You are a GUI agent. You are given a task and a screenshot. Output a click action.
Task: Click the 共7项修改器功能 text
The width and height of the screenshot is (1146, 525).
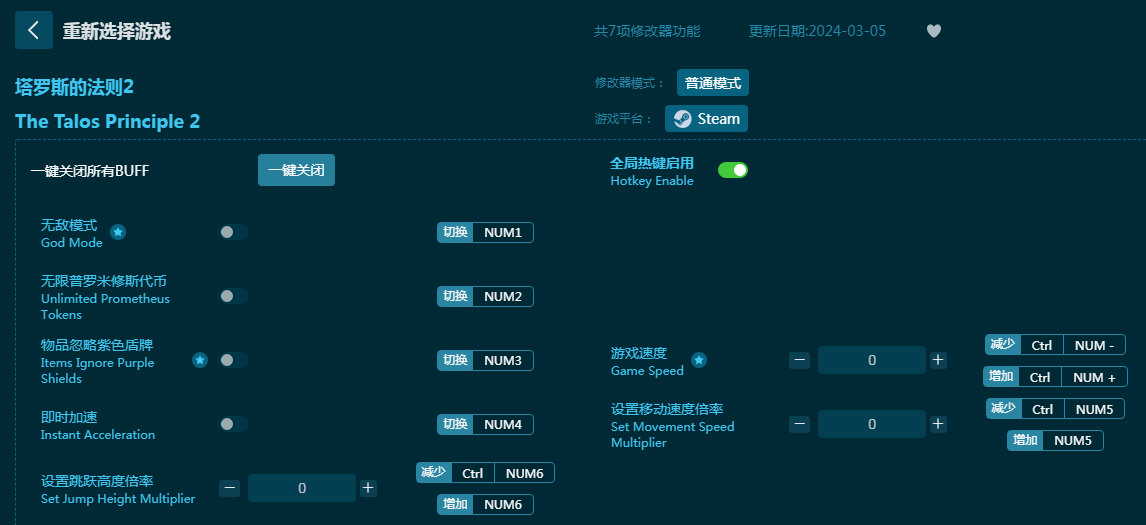(x=647, y=31)
